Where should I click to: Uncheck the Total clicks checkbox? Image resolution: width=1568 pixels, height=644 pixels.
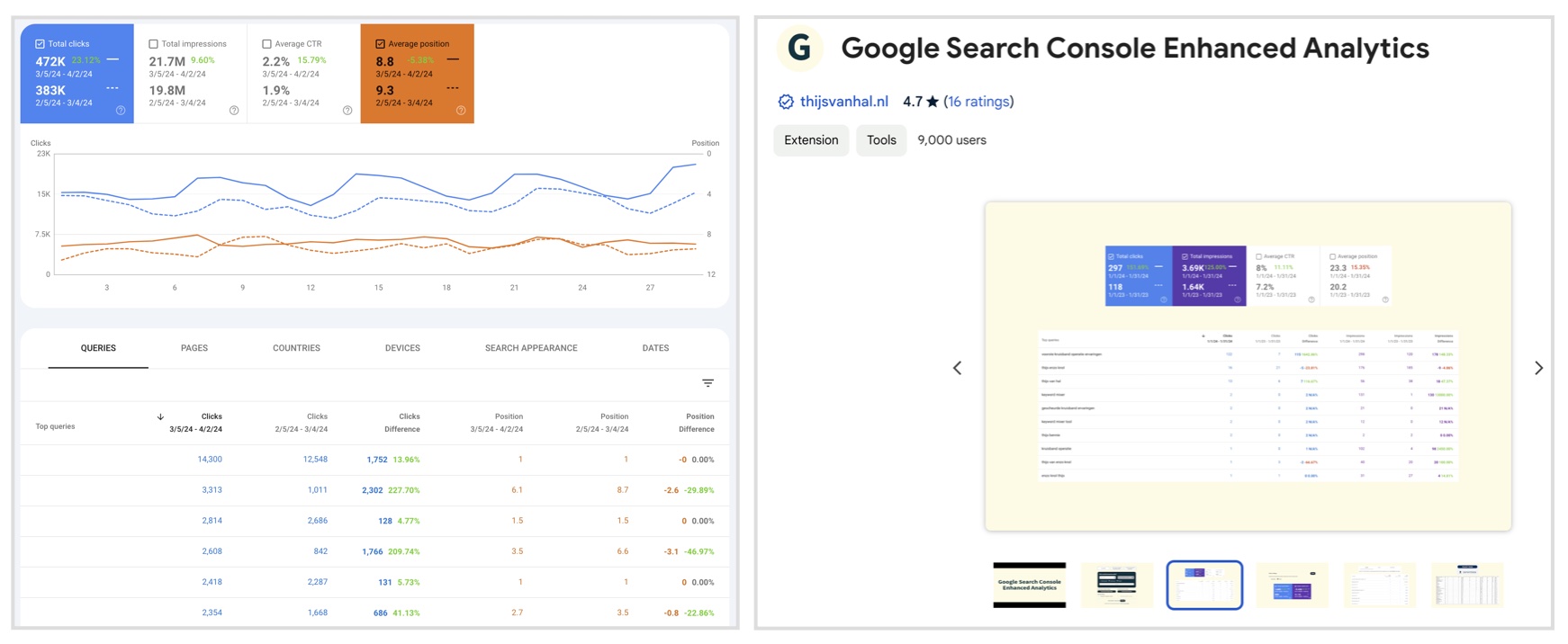pyautogui.click(x=40, y=43)
